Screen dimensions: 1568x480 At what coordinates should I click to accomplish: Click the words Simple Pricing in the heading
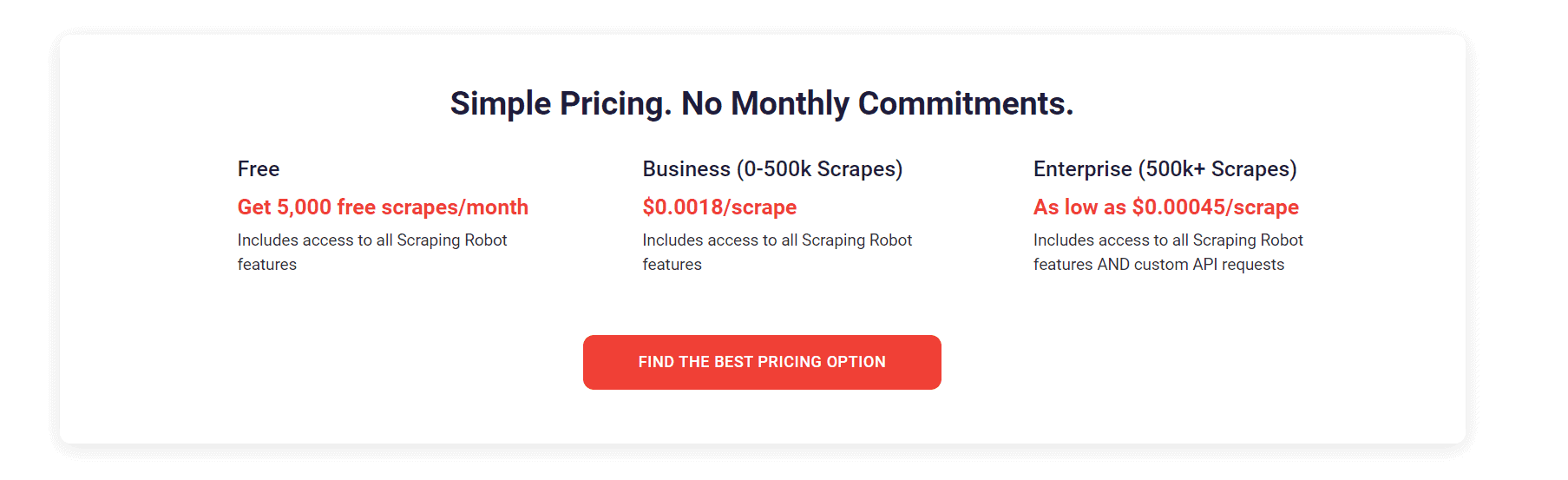pos(561,104)
